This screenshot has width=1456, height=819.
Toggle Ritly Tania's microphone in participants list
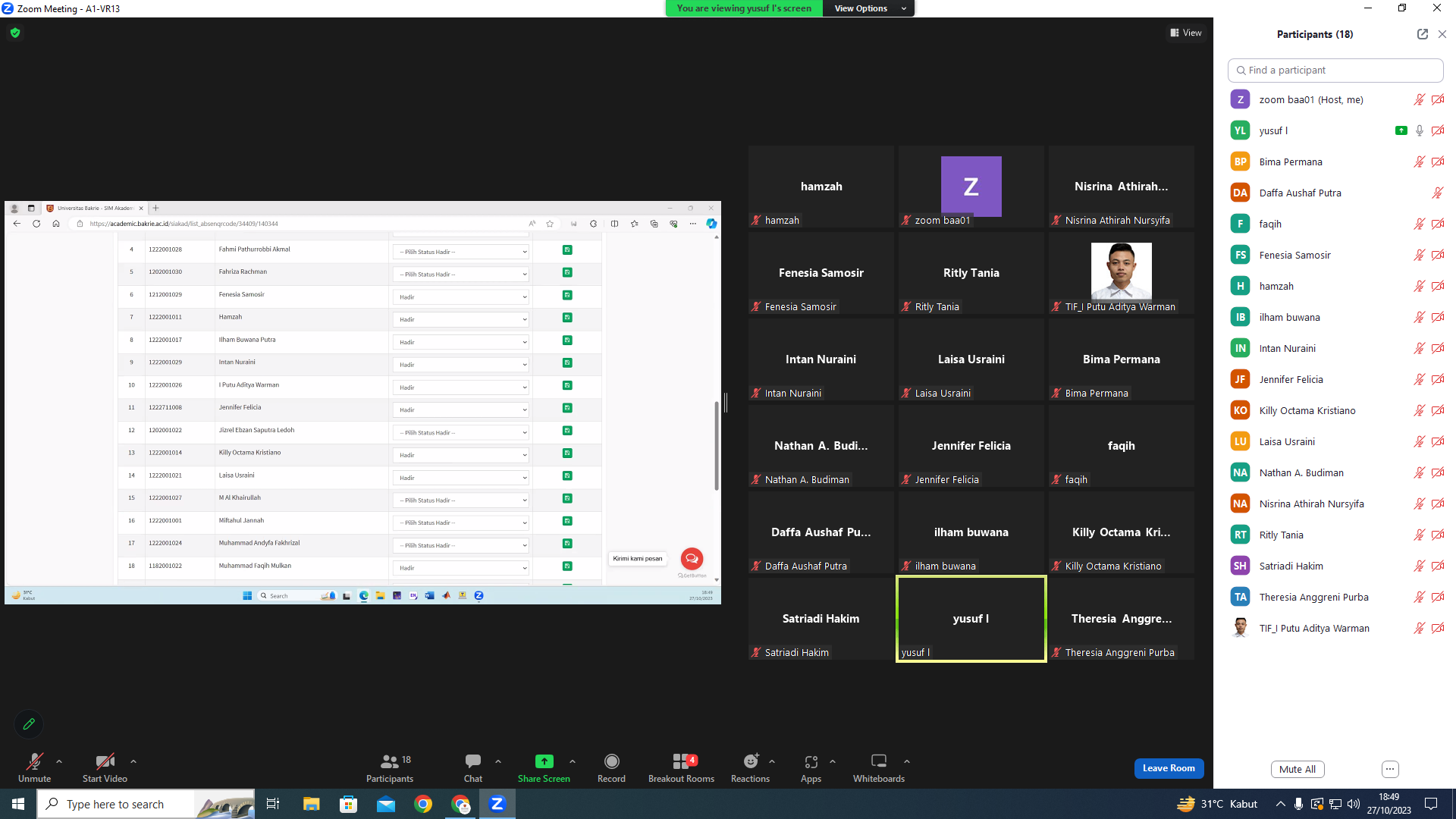click(1419, 535)
